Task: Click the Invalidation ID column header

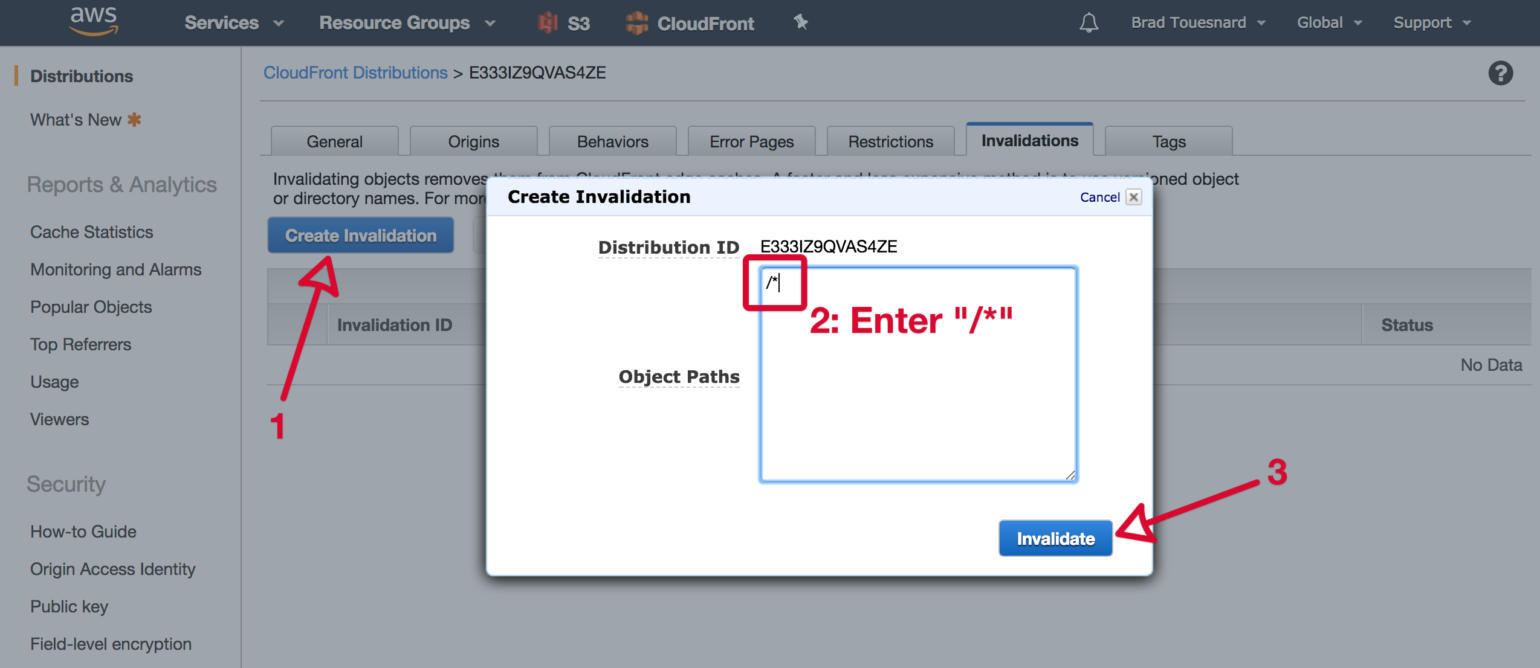Action: (x=395, y=325)
